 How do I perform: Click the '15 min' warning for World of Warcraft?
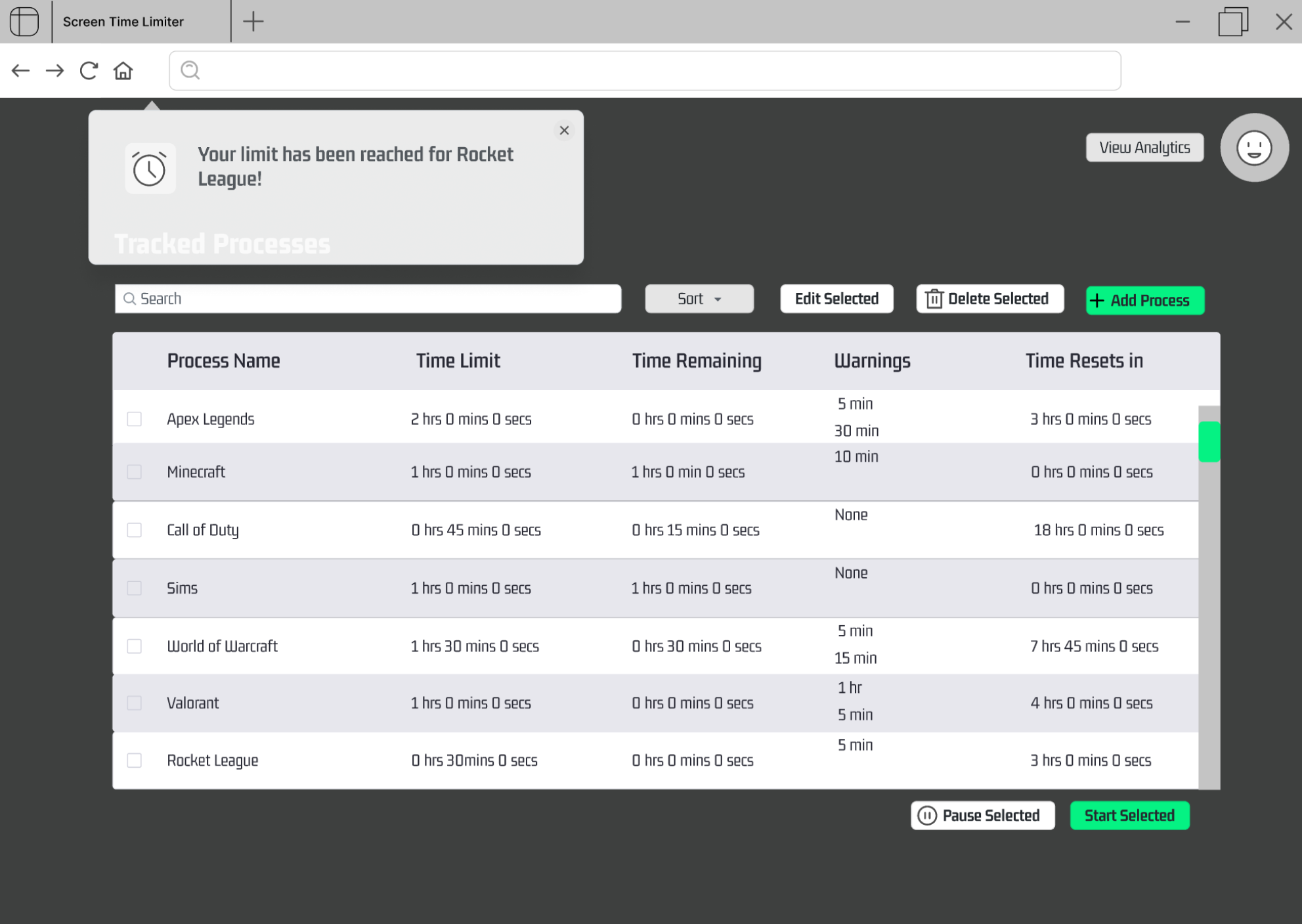pos(855,658)
